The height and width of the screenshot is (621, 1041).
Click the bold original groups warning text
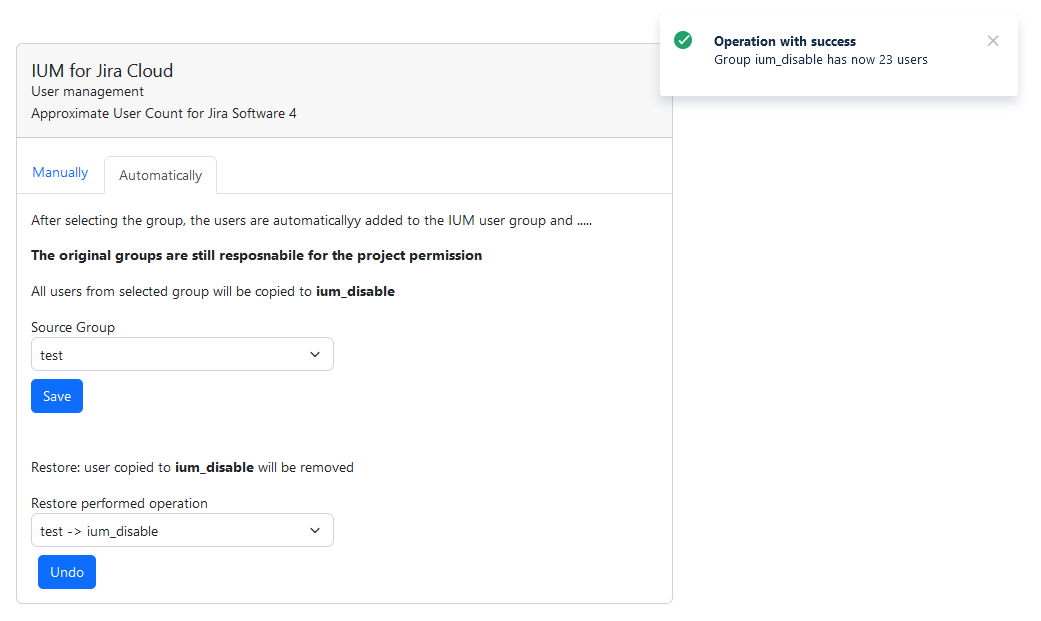(256, 256)
